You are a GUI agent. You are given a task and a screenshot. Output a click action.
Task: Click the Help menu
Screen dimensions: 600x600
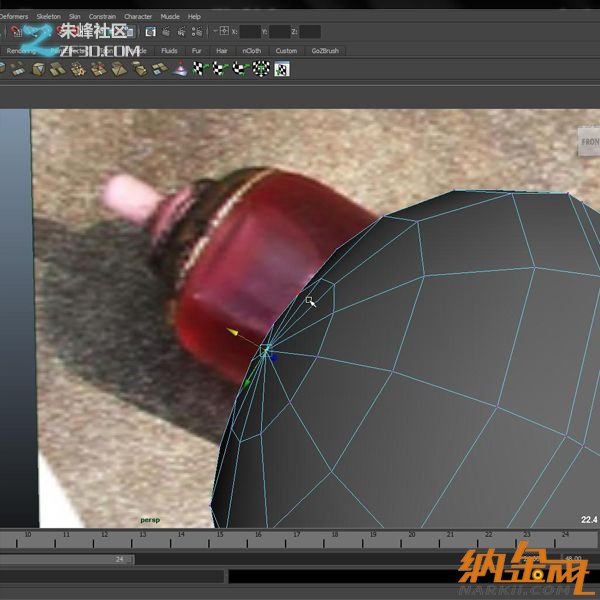(x=194, y=17)
